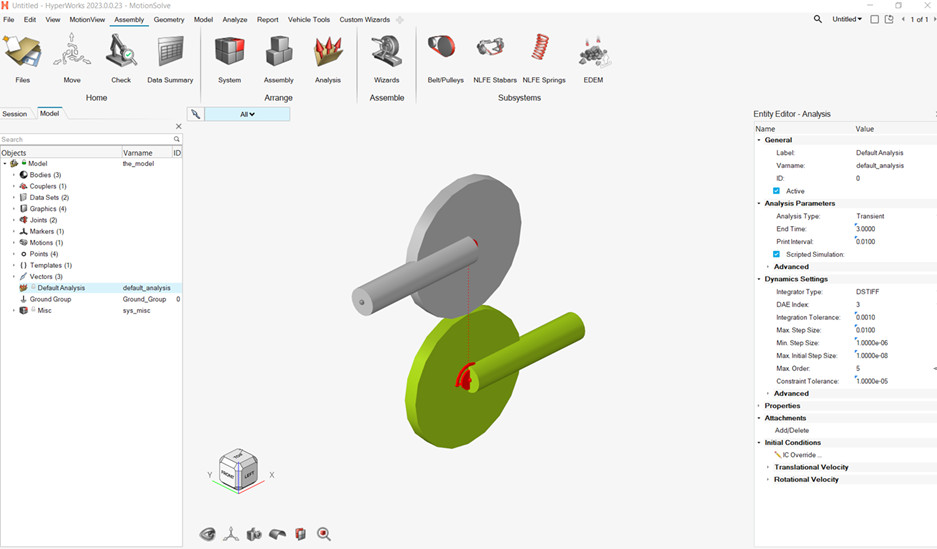Viewport: 937px width, 549px height.
Task: Open the Data Summary tool
Action: [x=170, y=51]
